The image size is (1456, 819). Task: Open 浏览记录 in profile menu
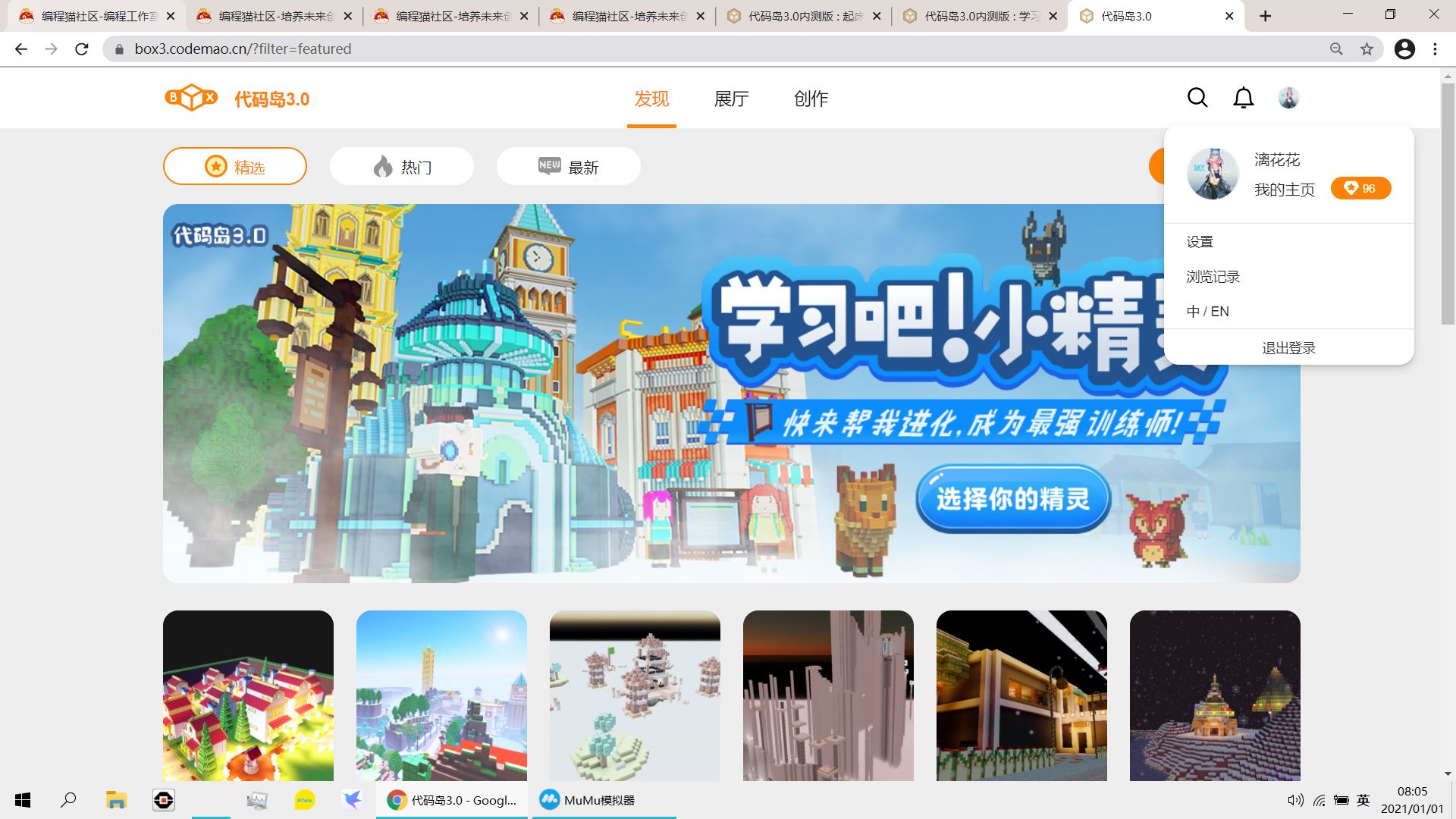coord(1213,277)
